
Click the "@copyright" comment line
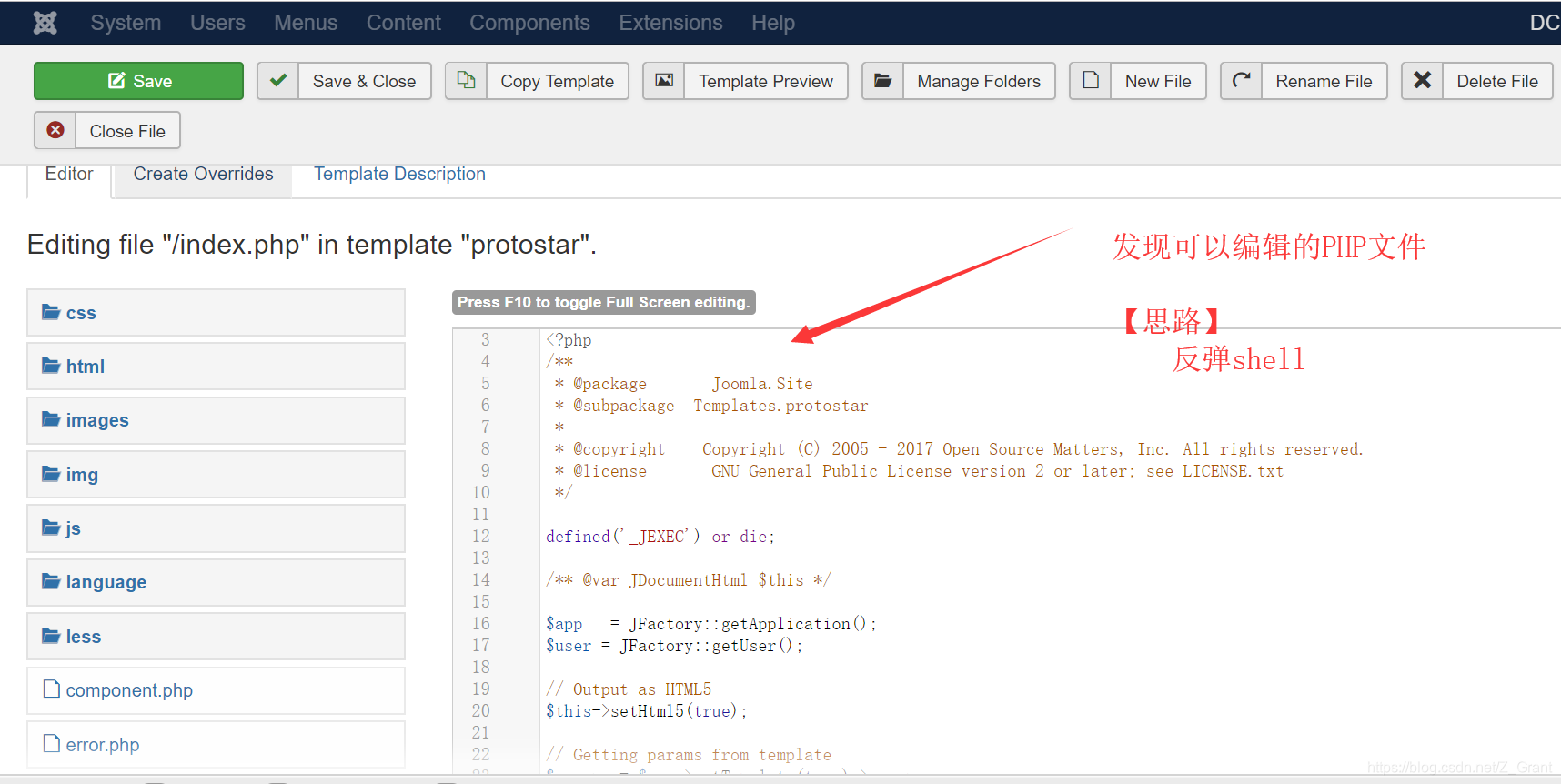tap(959, 449)
